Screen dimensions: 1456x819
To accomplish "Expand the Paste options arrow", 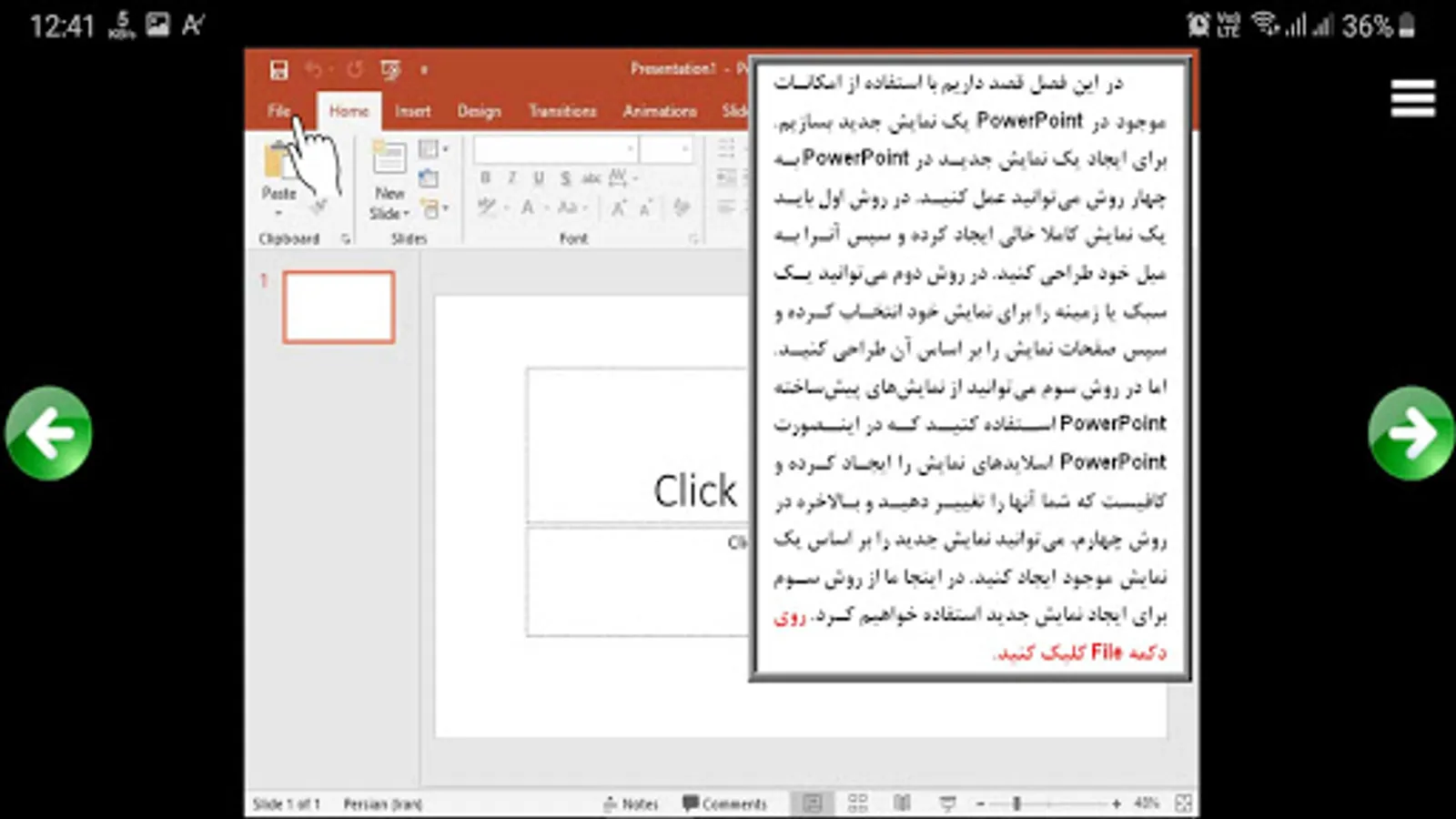I will click(x=278, y=214).
